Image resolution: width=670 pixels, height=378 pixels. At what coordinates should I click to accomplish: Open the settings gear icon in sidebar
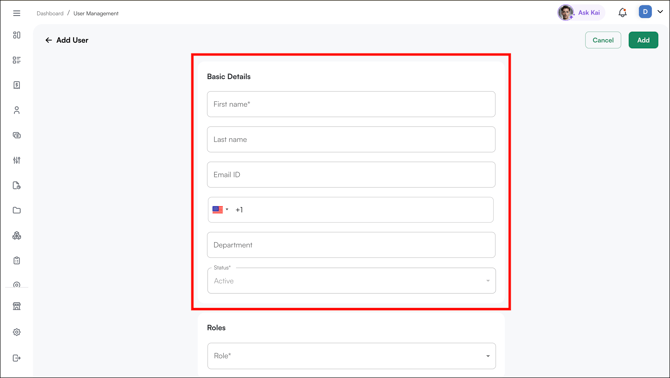point(17,332)
